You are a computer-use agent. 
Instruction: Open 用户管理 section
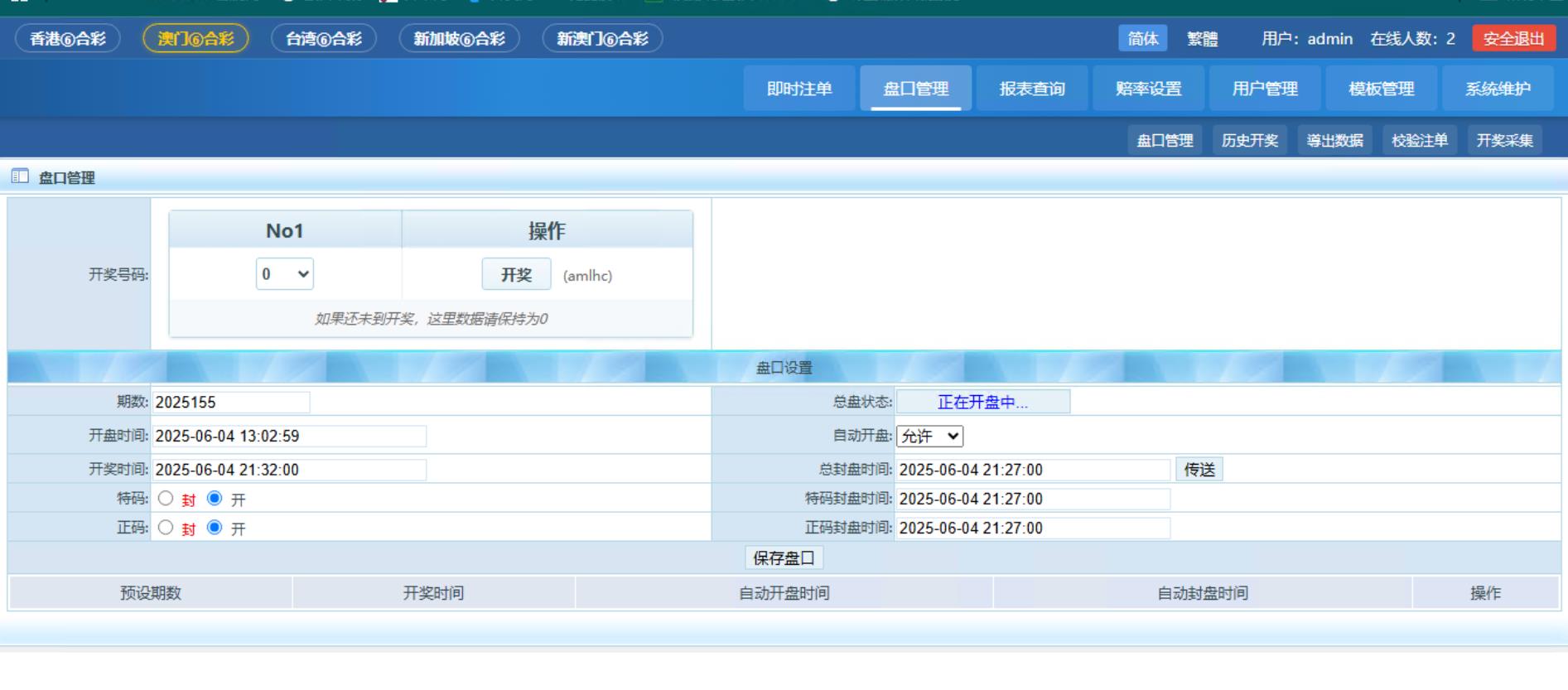[x=1264, y=89]
